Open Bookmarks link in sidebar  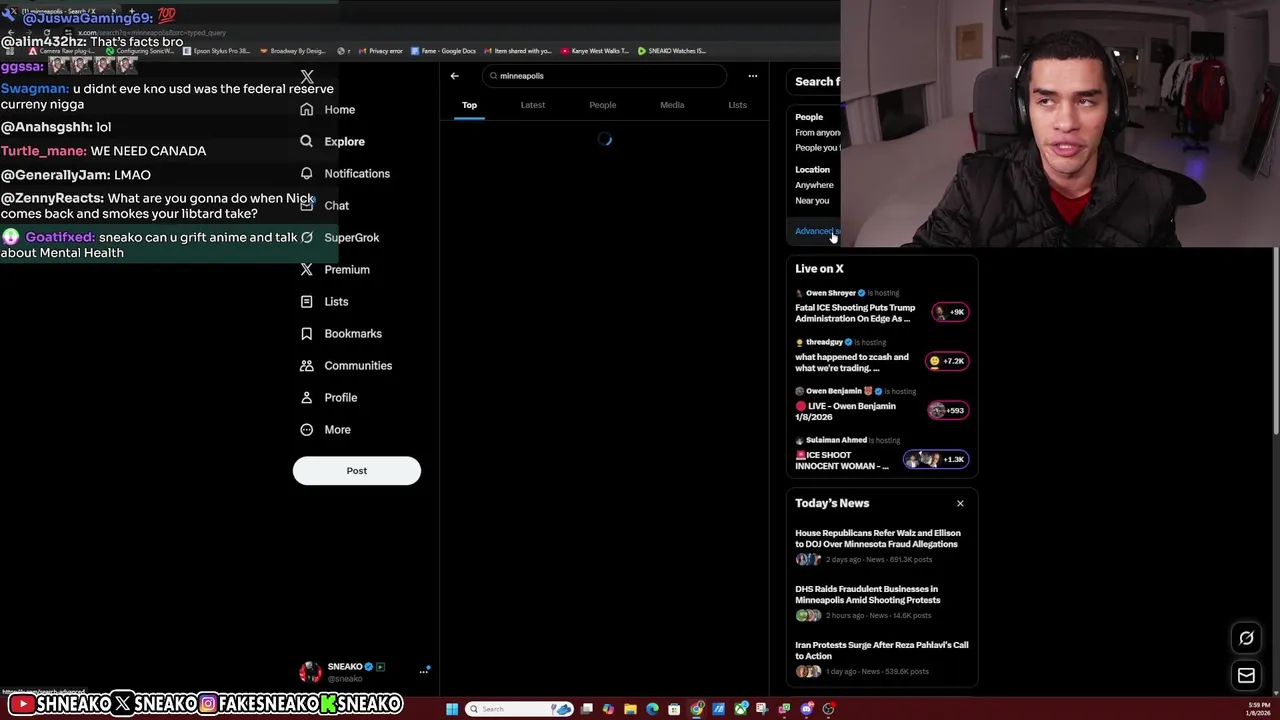click(353, 333)
